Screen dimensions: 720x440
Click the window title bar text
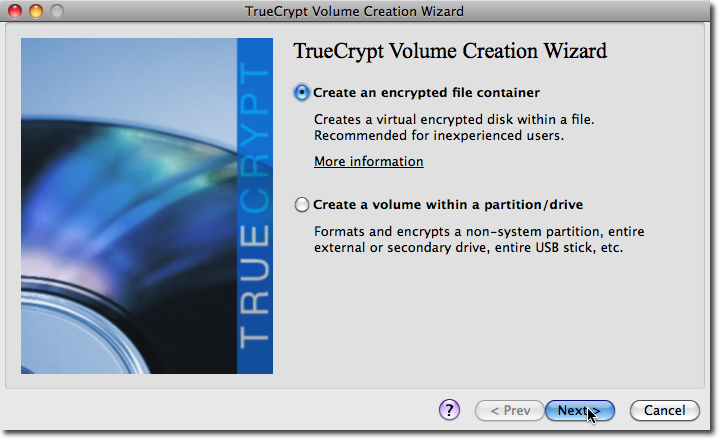point(354,11)
